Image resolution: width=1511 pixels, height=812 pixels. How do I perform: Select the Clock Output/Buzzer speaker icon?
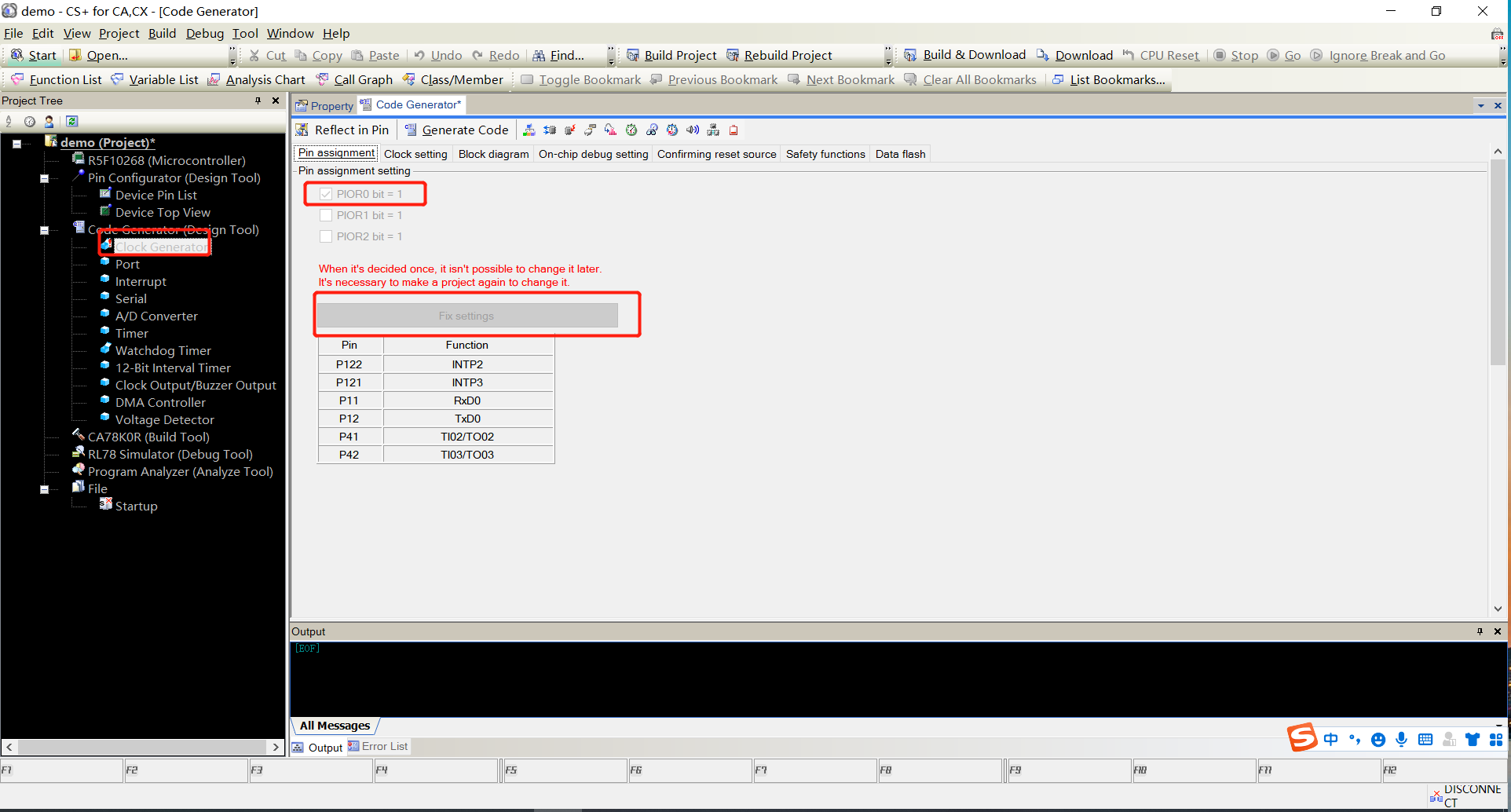point(693,130)
